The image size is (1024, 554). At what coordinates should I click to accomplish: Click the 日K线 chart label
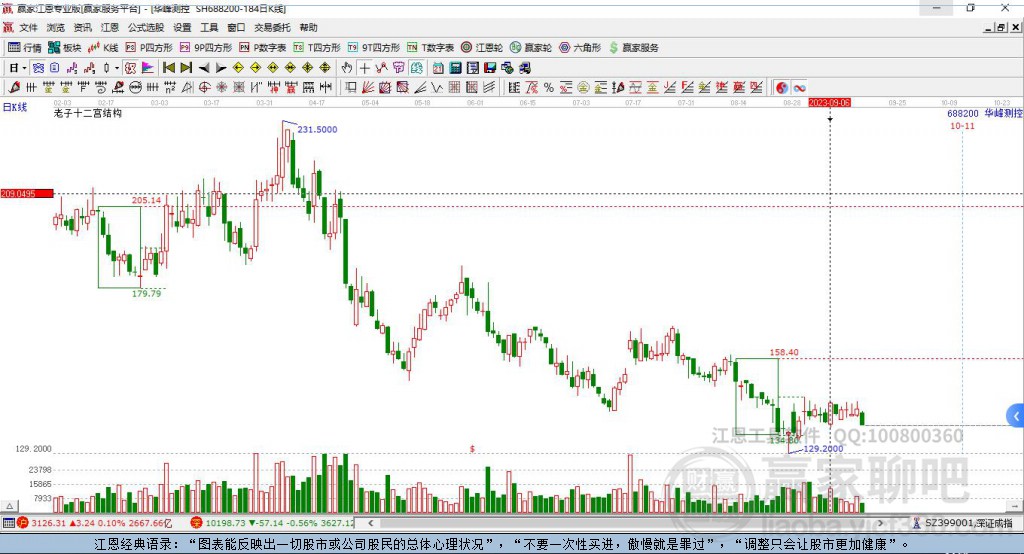point(15,107)
